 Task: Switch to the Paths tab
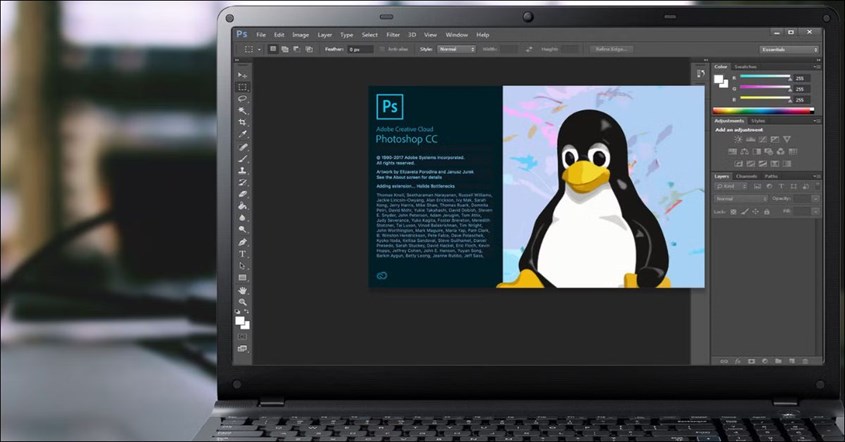tap(771, 176)
